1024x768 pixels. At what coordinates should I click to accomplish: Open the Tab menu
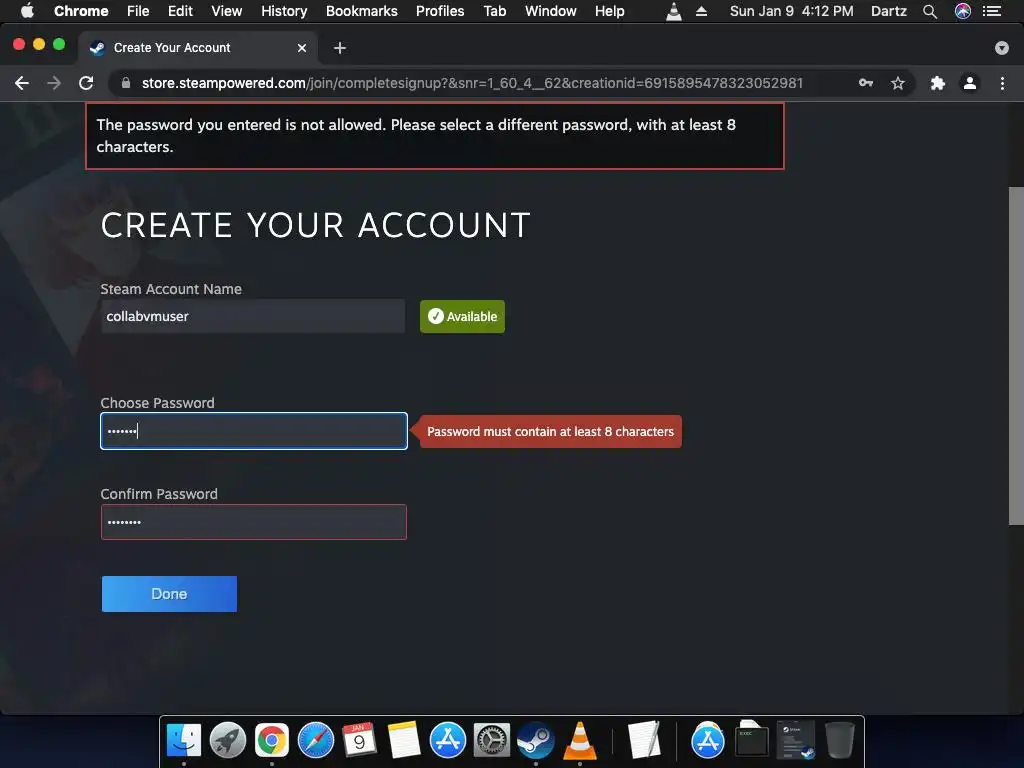495,11
